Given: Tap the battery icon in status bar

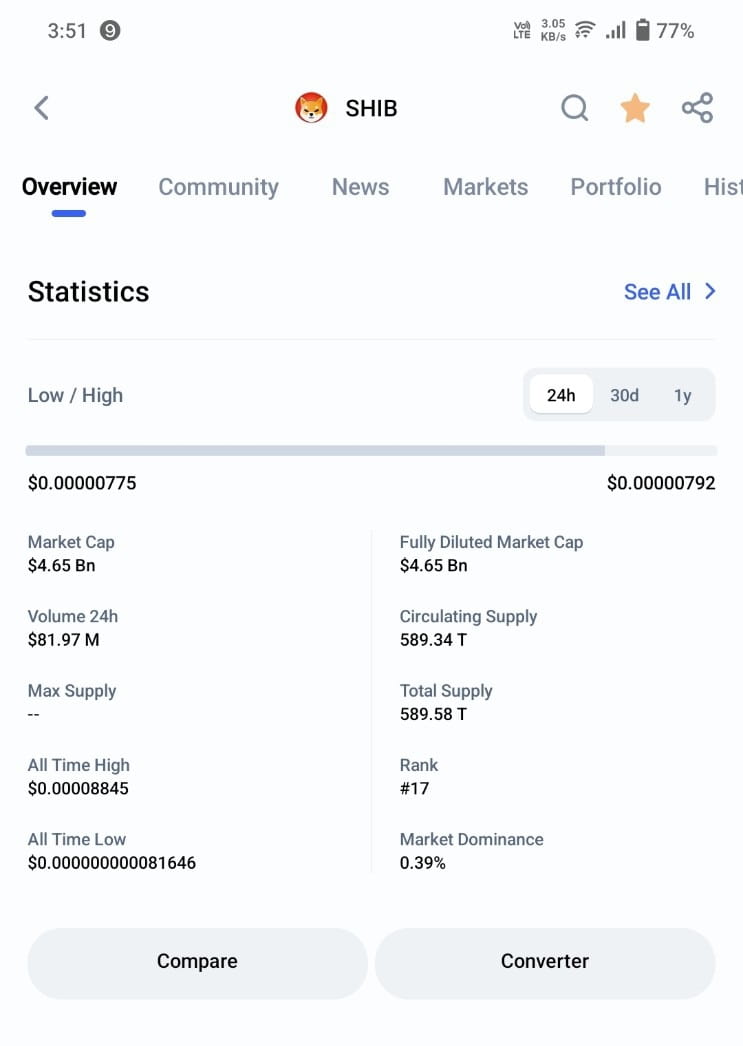Looking at the screenshot, I should point(642,31).
